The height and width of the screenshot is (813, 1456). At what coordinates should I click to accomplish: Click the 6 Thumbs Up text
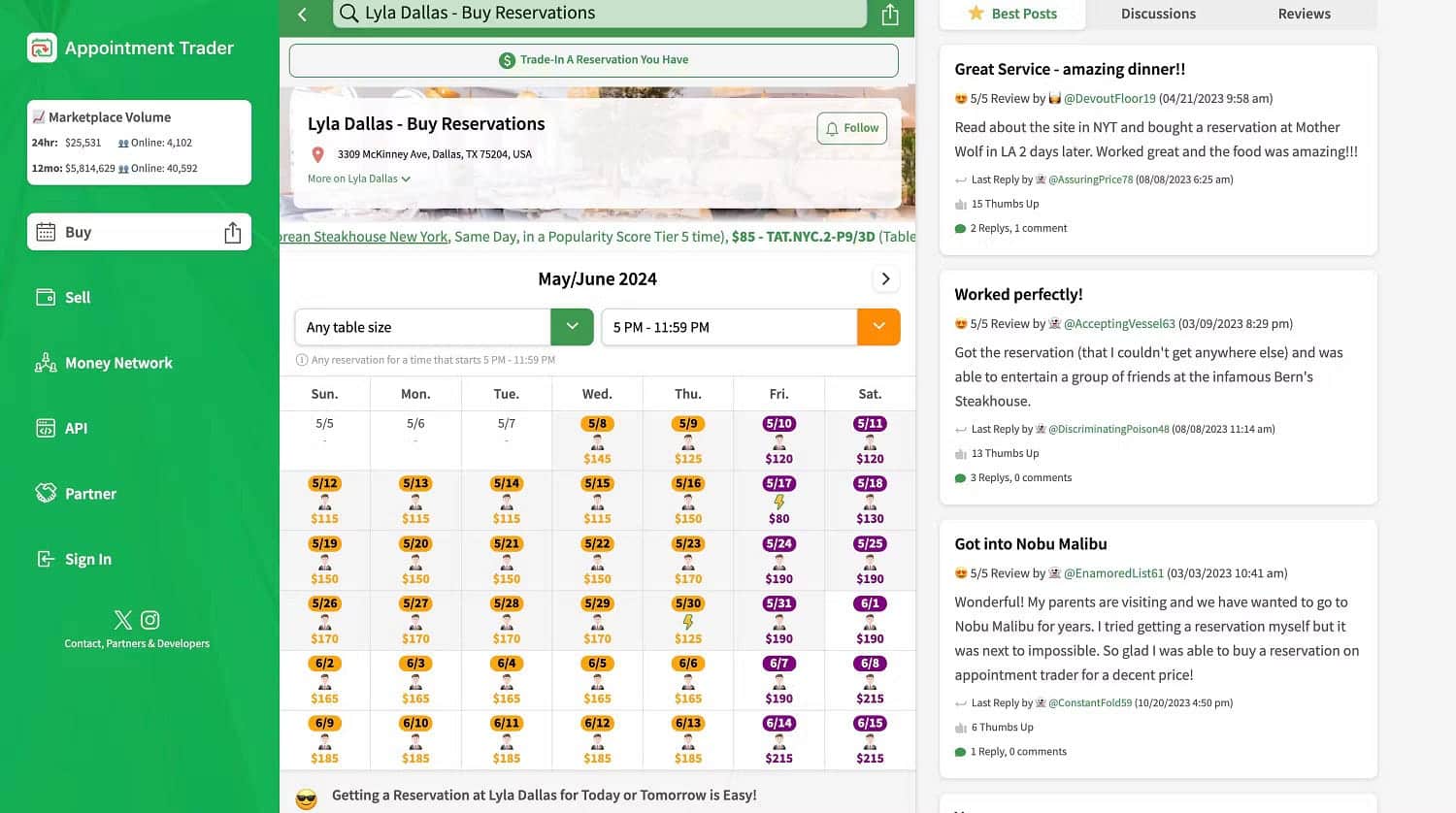tap(1003, 728)
